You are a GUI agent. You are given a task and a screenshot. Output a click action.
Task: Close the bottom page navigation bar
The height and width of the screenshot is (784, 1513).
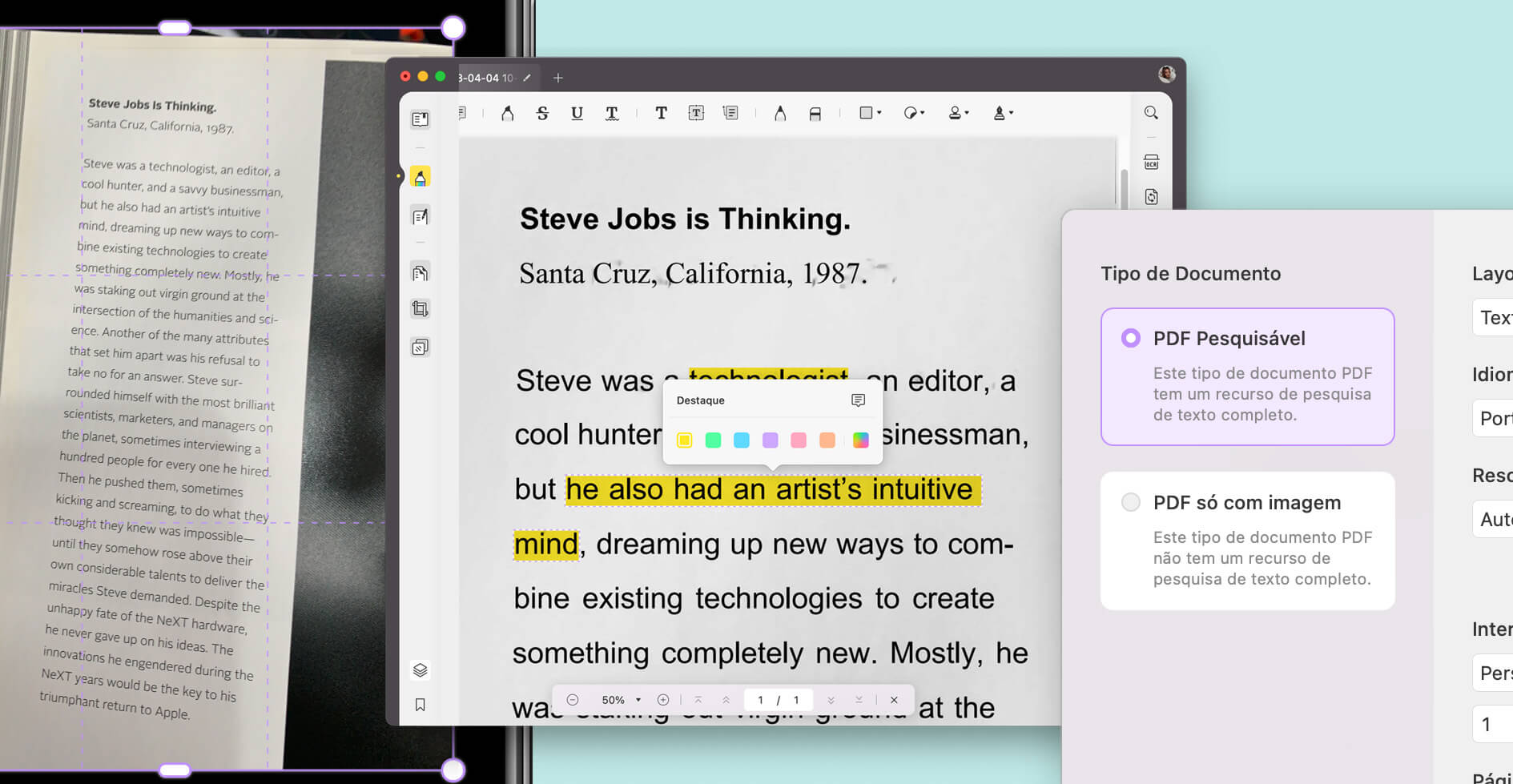pos(894,700)
